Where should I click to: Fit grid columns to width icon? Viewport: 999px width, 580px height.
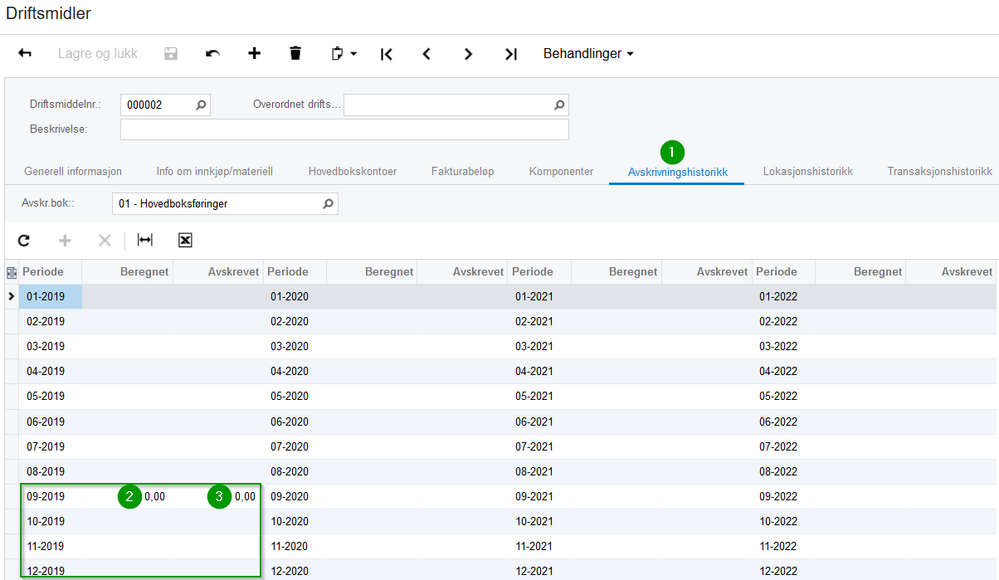coord(145,240)
